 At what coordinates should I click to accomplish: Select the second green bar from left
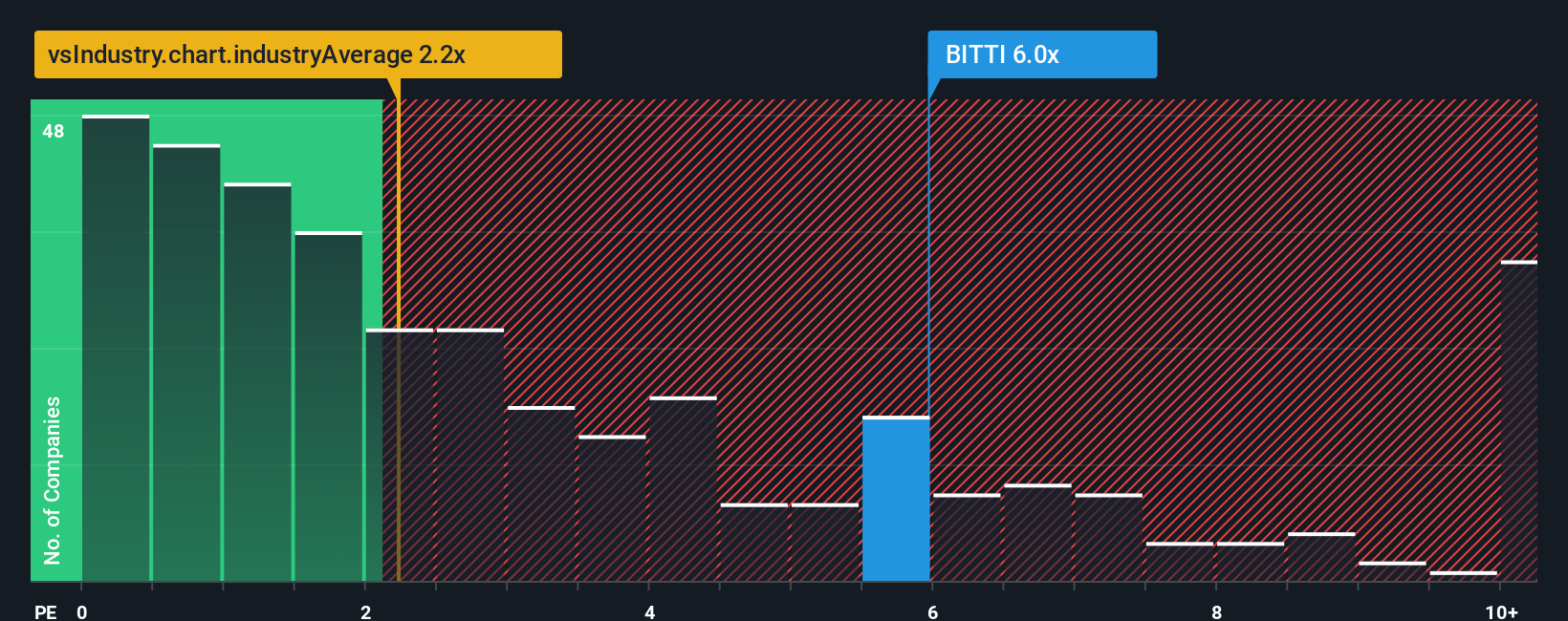tap(186, 363)
